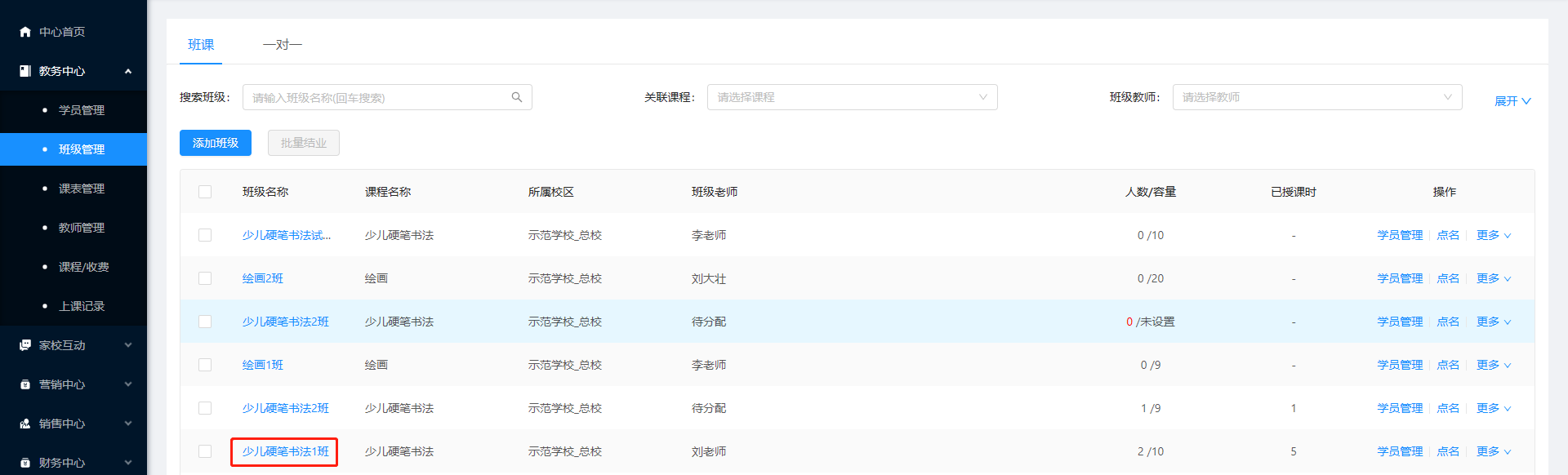Click the 教务中心 book icon
Screen dimensions: 1568x475
pyautogui.click(x=25, y=71)
